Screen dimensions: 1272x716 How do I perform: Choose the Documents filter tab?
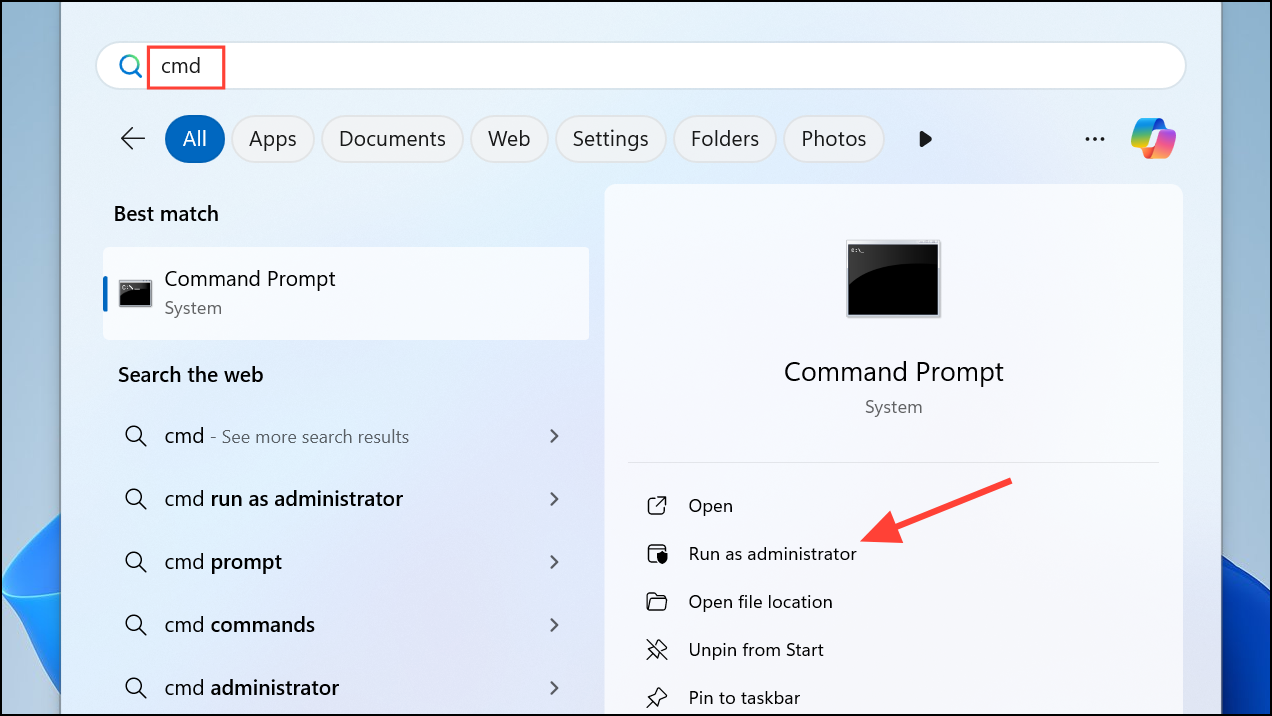392,139
